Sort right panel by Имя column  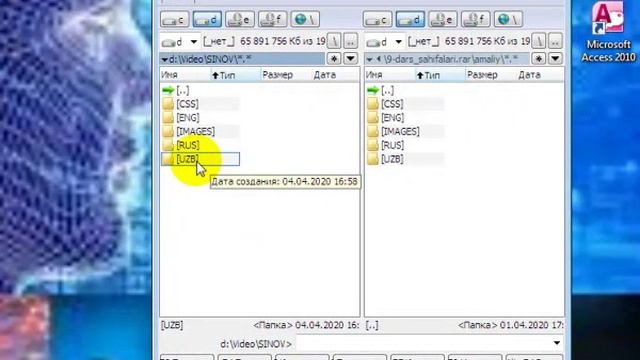tap(389, 75)
